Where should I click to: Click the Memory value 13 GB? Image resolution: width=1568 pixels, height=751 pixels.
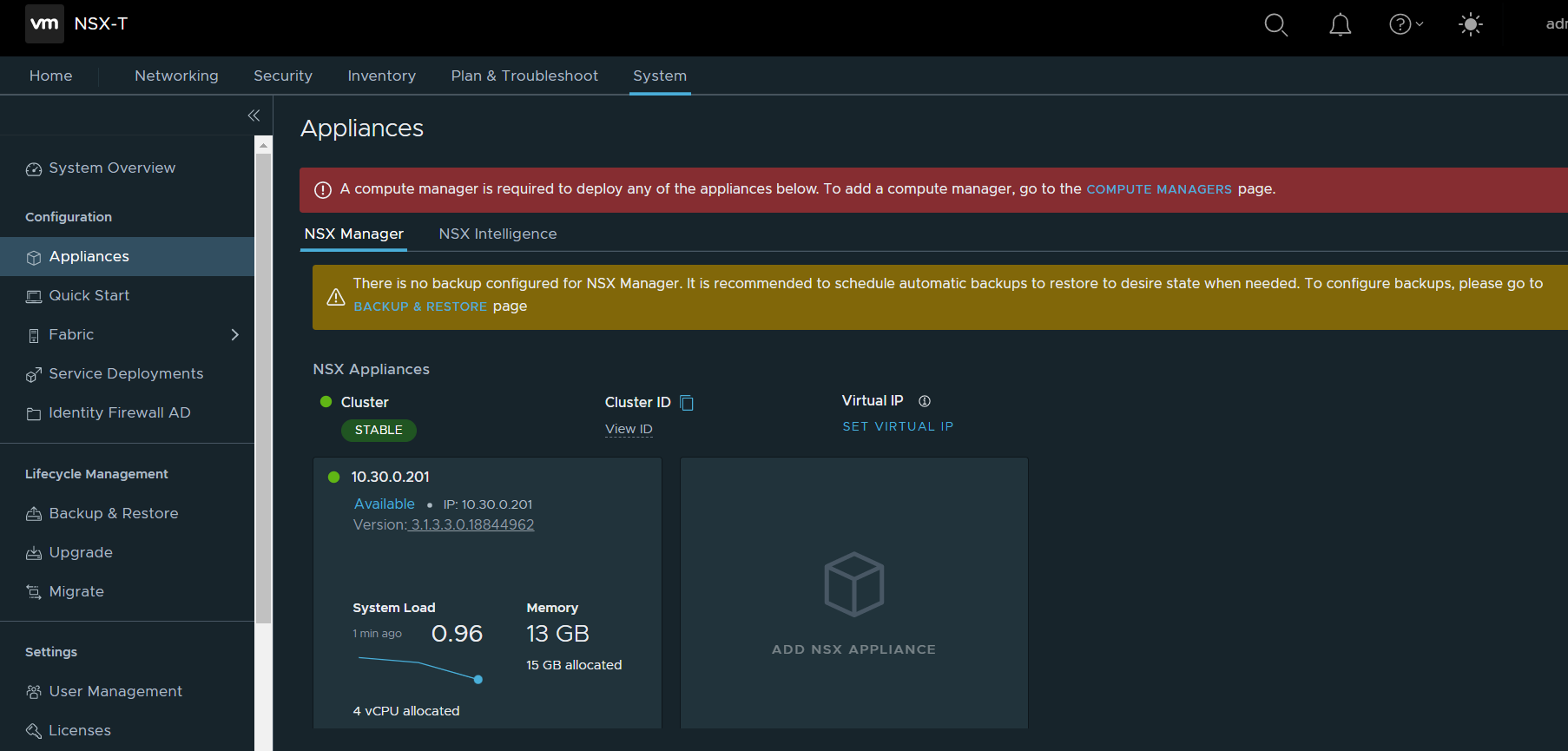coord(557,634)
